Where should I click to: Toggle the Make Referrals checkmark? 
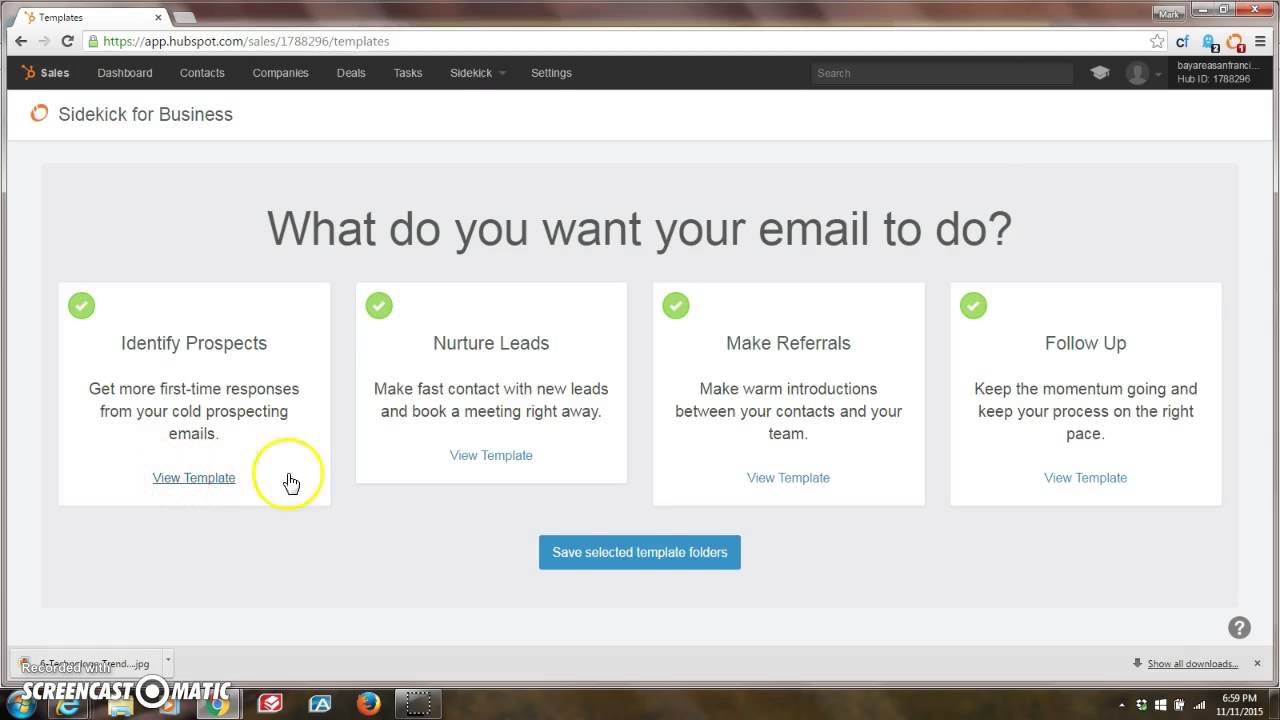pos(676,305)
